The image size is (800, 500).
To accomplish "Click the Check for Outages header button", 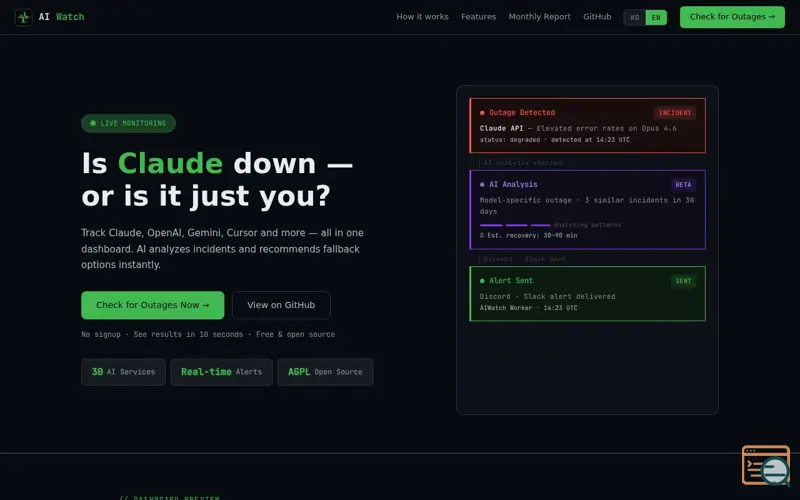I will (732, 17).
